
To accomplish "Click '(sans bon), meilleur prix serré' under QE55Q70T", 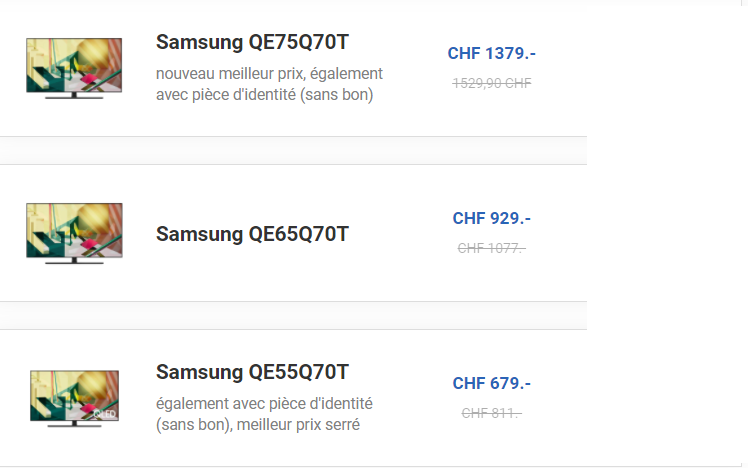I will [258, 425].
